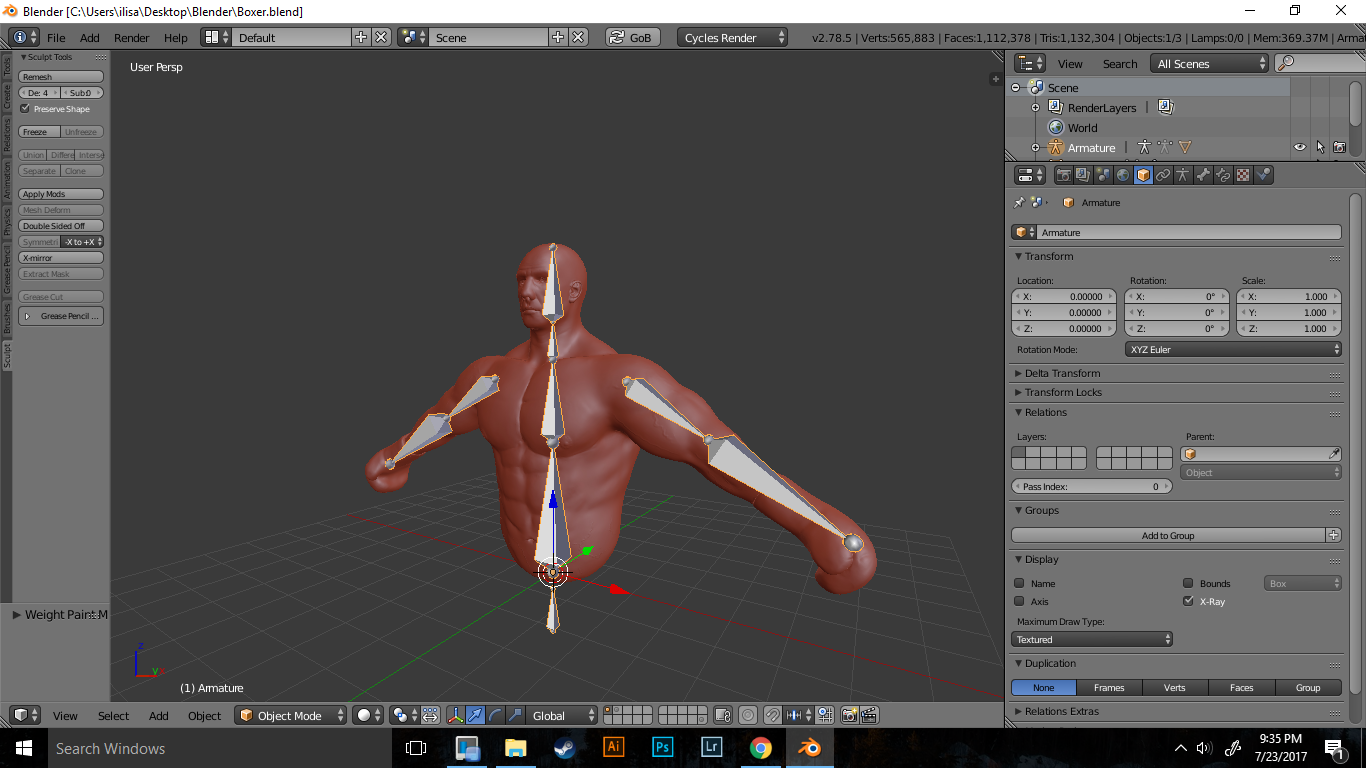The width and height of the screenshot is (1366, 768).
Task: Disable the X-Ray checkbox
Action: (1188, 601)
